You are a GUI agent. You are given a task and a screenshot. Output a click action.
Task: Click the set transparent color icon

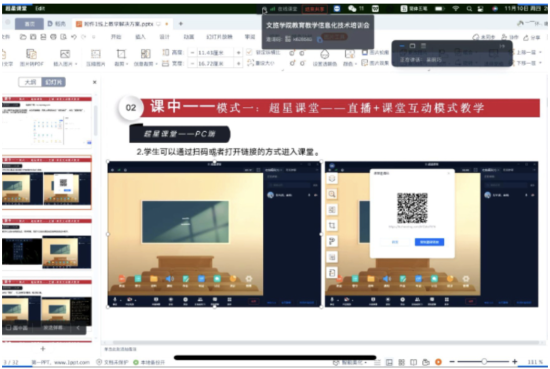point(325,54)
